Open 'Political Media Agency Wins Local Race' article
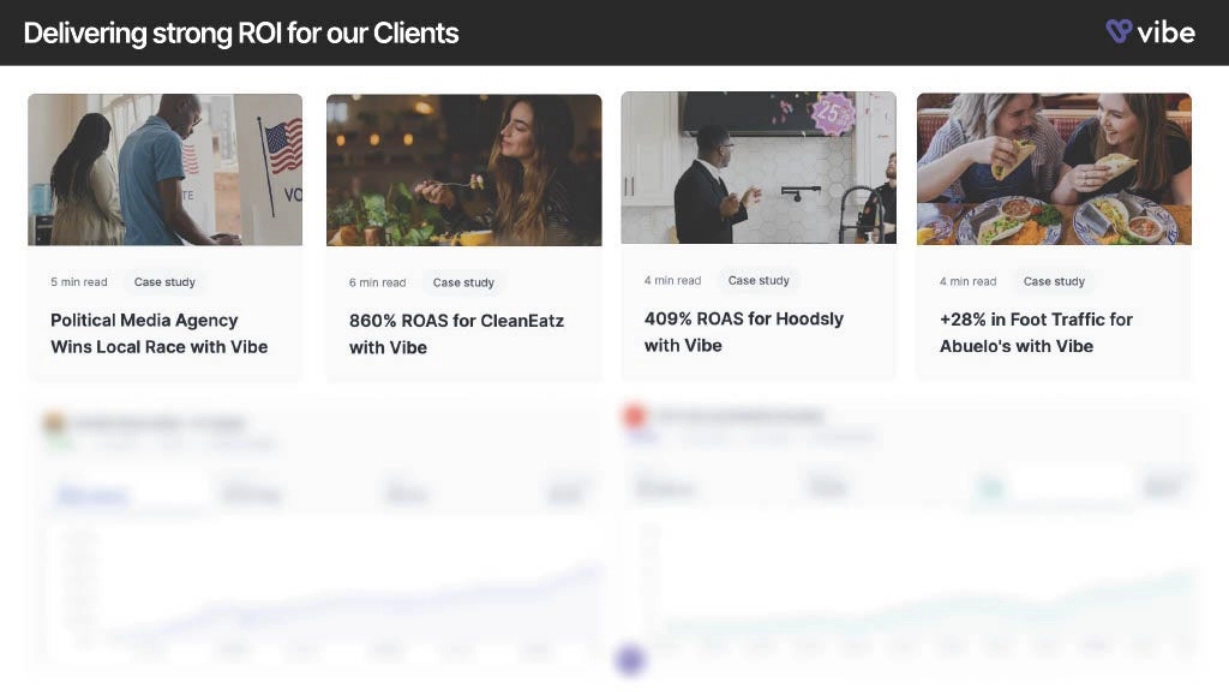1229x692 pixels. pyautogui.click(x=159, y=334)
